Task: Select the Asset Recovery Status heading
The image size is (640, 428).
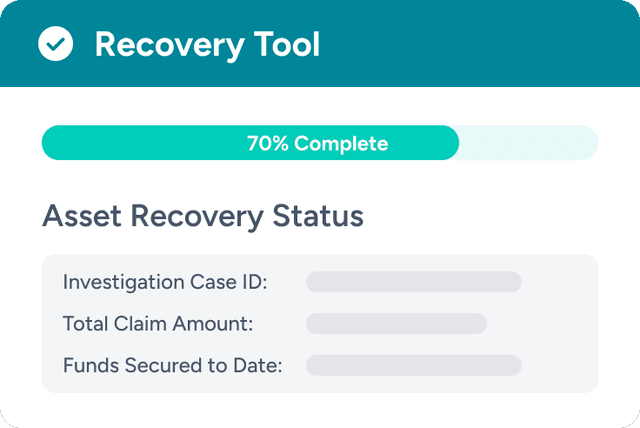Action: tap(202, 215)
